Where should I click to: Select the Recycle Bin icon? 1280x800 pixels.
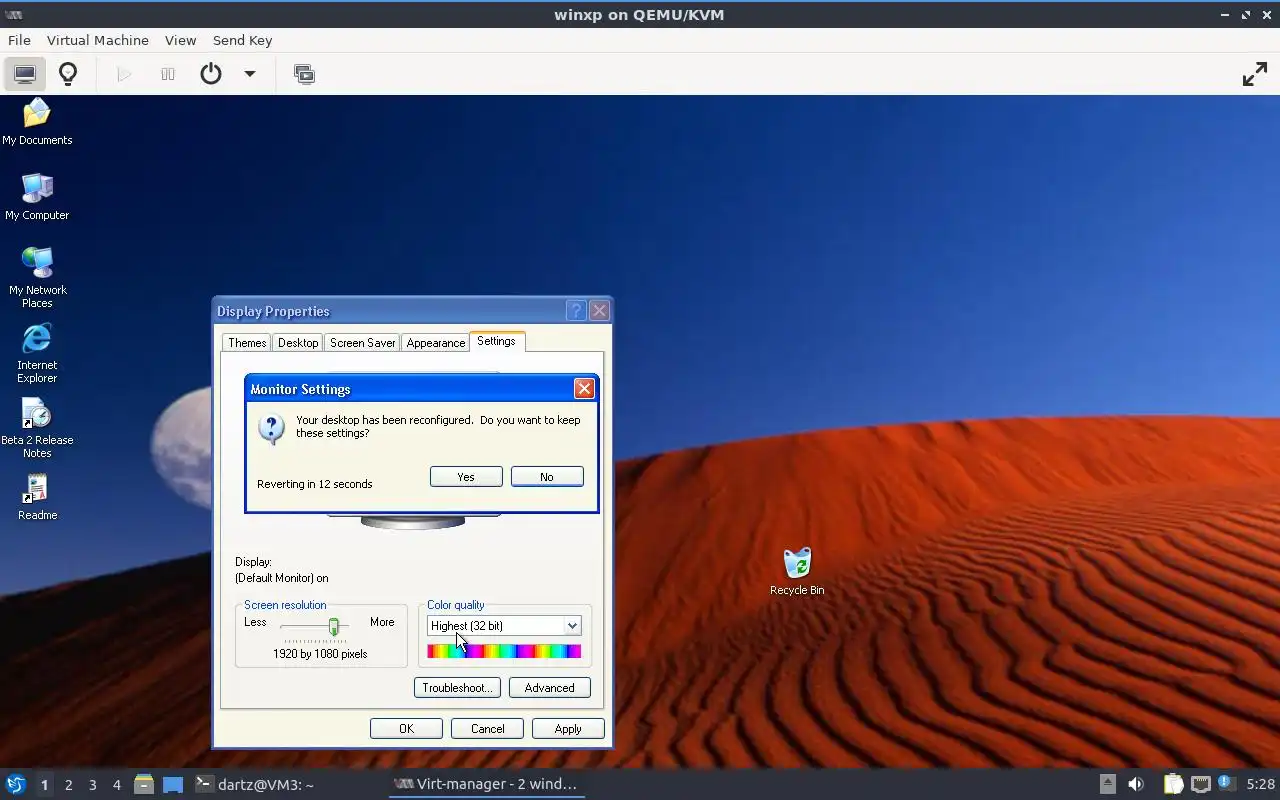tap(797, 571)
